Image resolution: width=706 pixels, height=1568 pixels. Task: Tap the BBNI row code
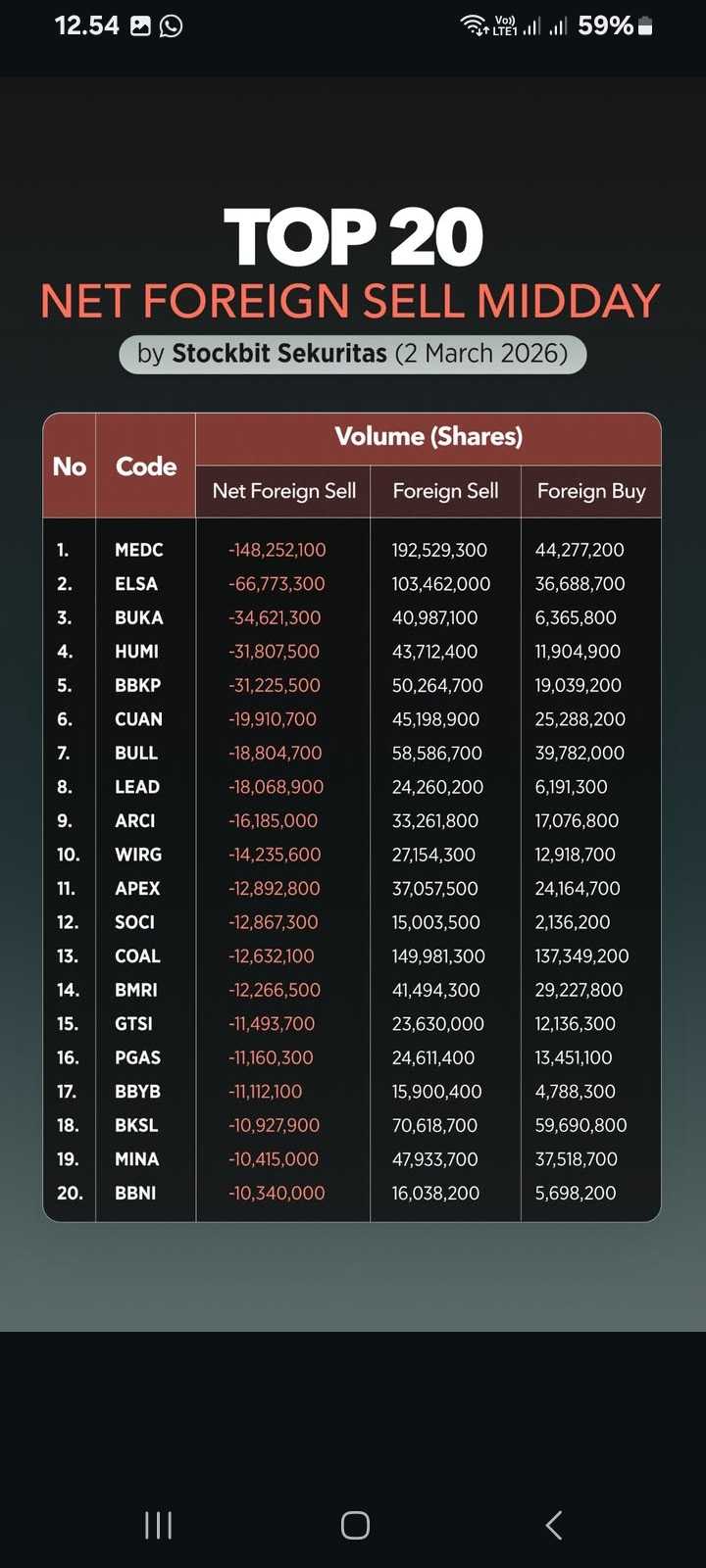(x=135, y=1193)
